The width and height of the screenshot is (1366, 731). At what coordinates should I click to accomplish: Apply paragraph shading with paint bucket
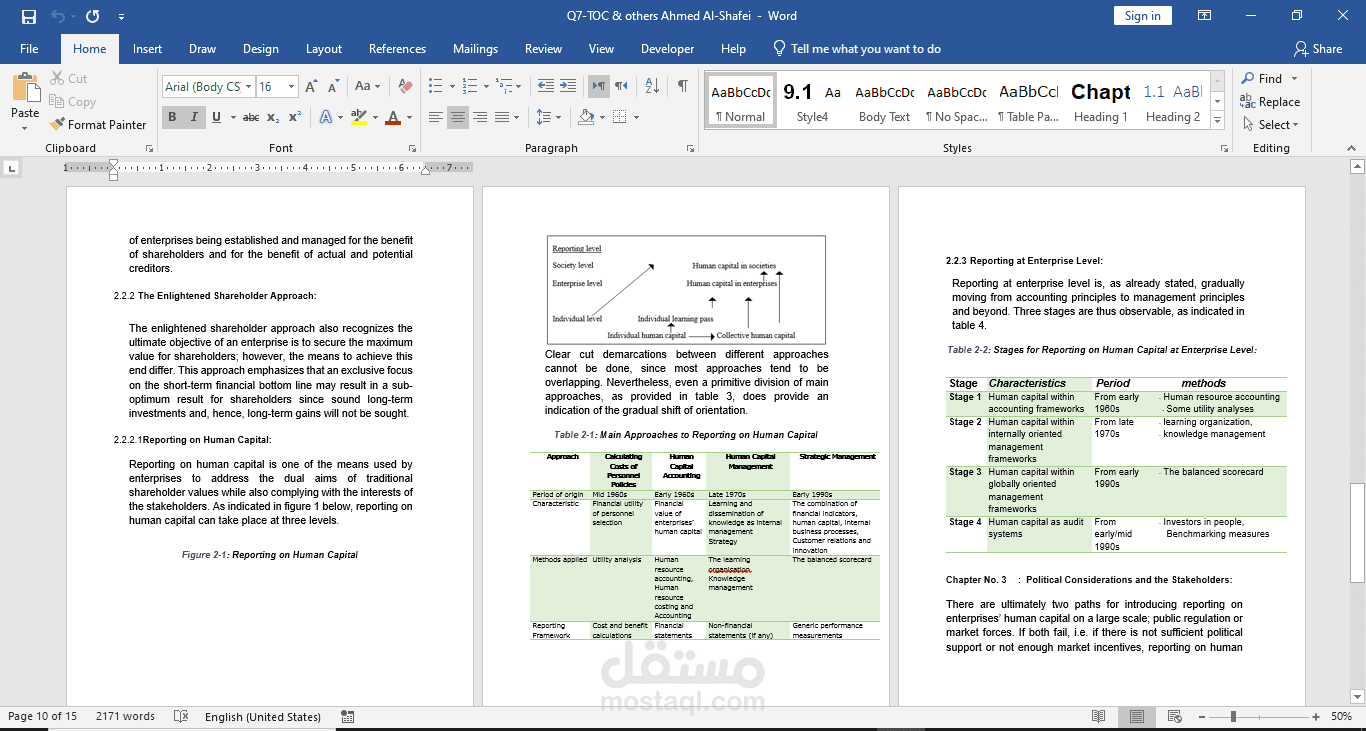586,117
